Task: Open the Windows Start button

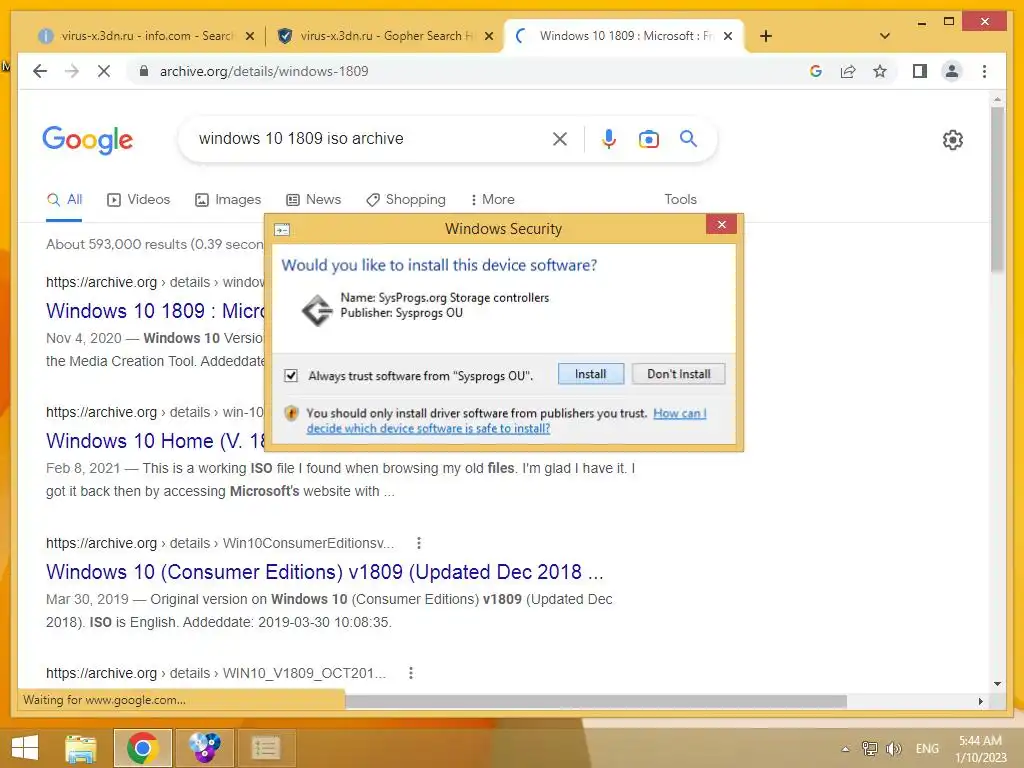Action: tap(25, 748)
